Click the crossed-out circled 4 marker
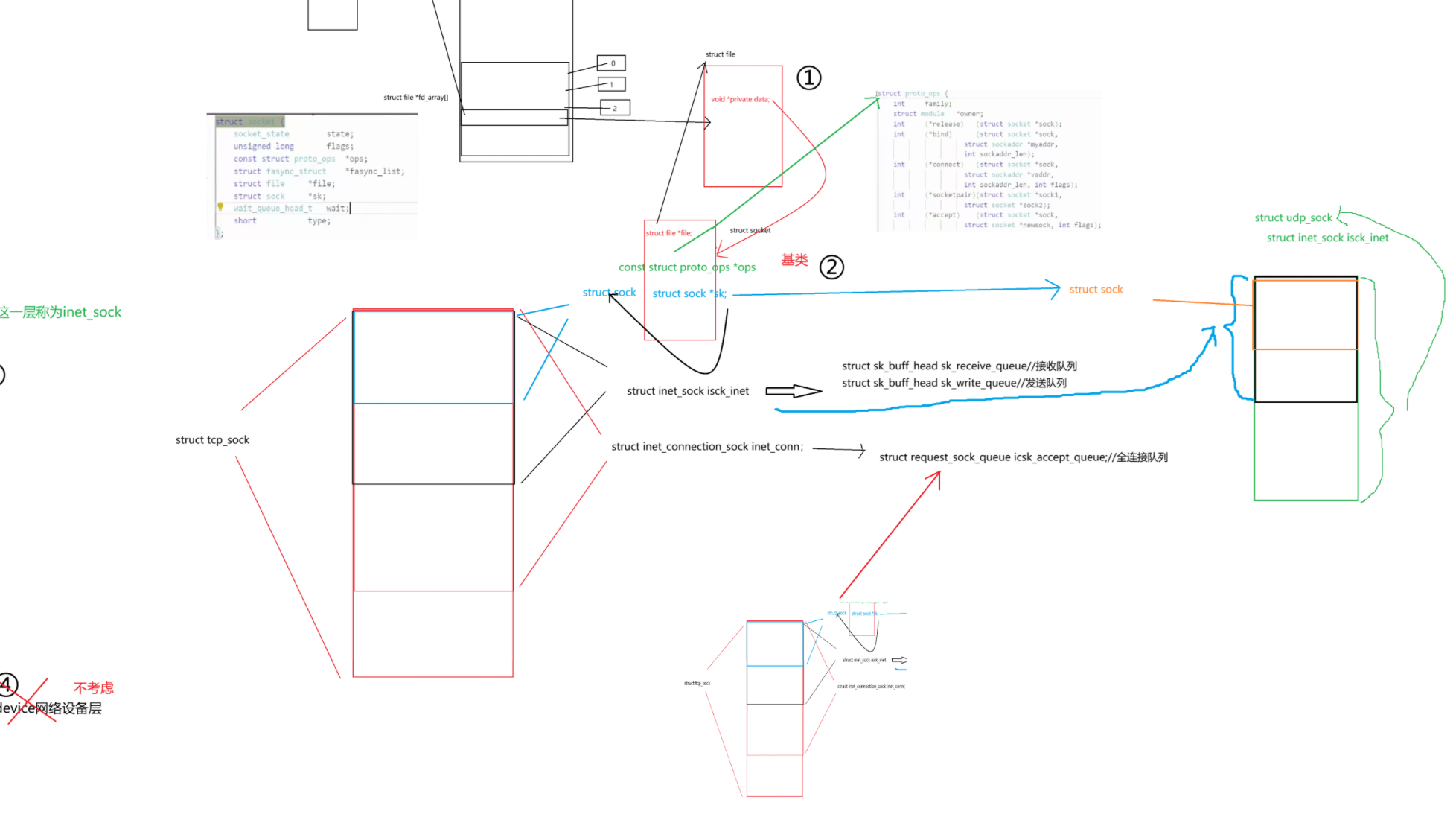Viewport: 1456px width, 820px height. click(7, 684)
